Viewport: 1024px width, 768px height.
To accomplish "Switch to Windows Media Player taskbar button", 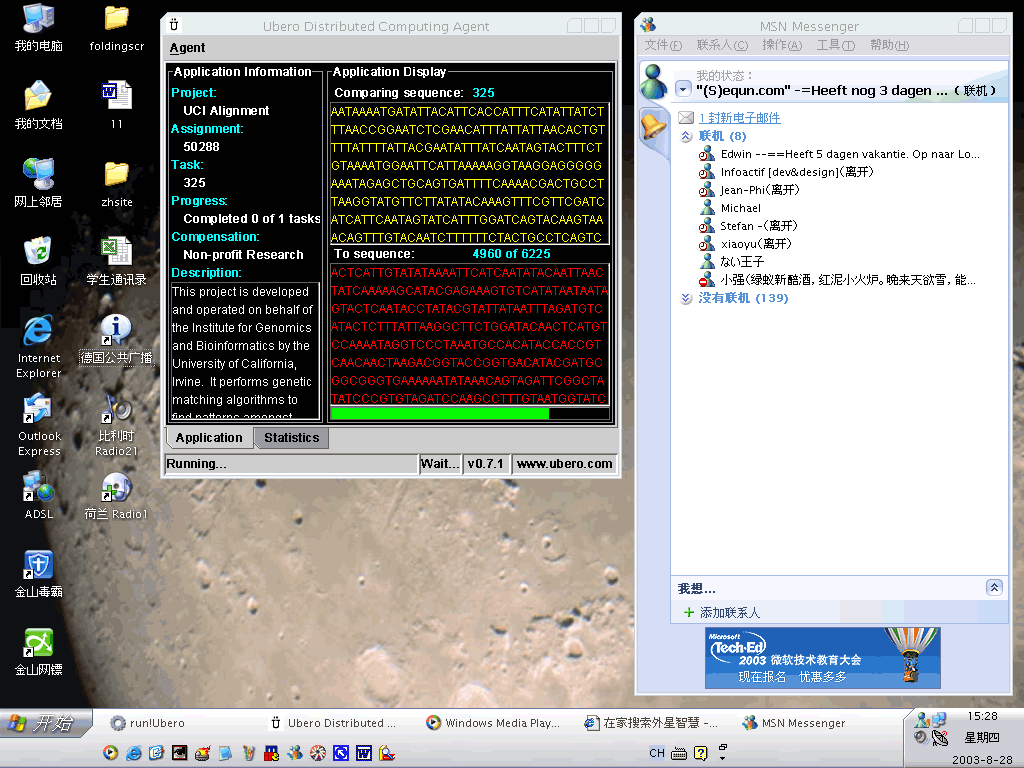I will [493, 723].
